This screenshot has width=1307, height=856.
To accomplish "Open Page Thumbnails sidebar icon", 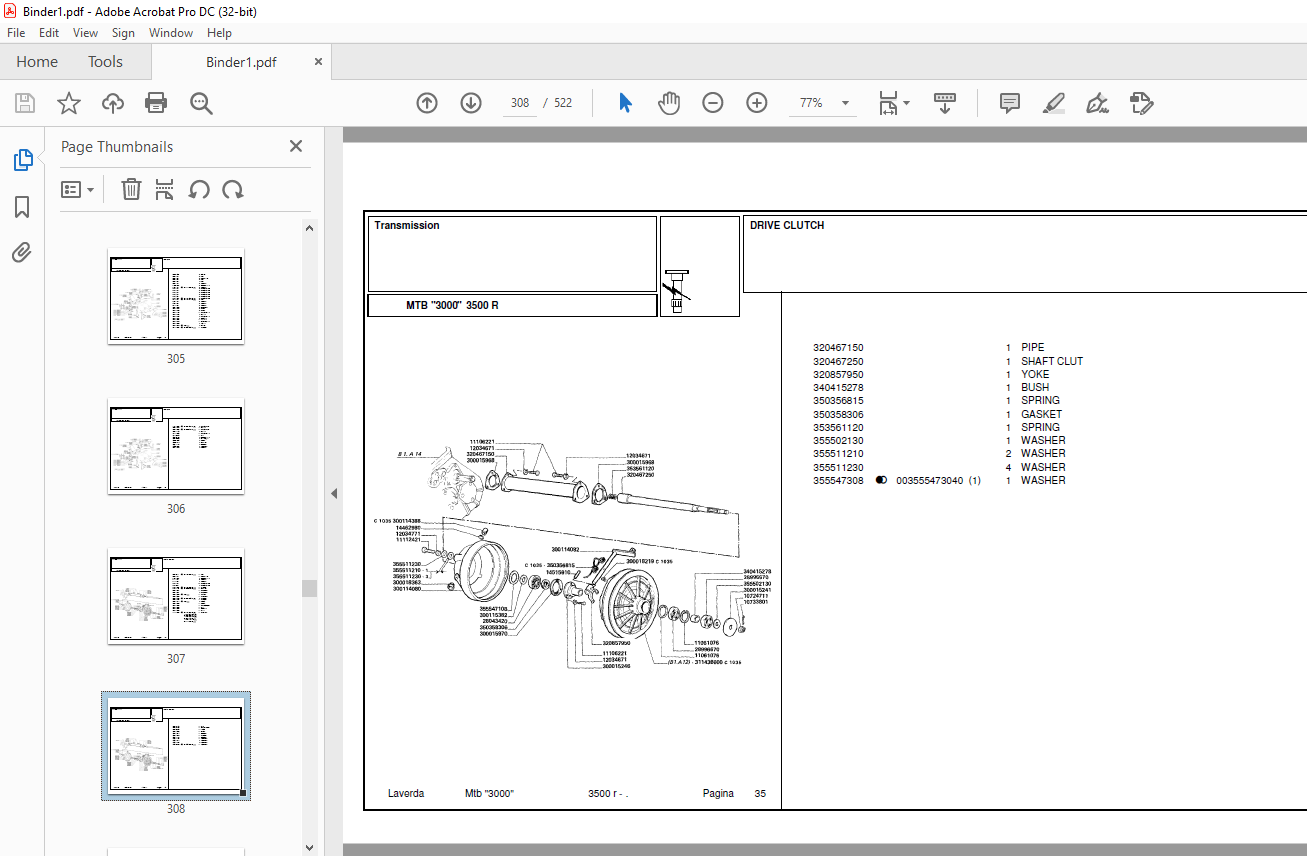I will pyautogui.click(x=22, y=160).
